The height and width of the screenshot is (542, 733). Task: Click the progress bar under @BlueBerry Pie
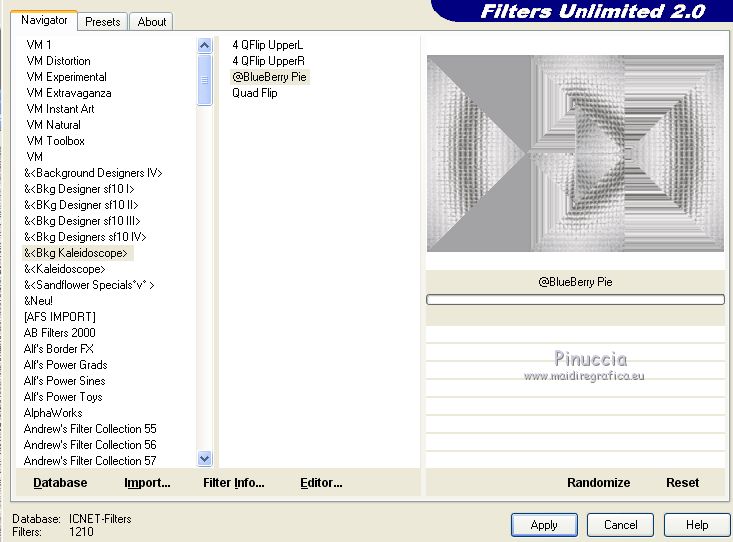[575, 299]
